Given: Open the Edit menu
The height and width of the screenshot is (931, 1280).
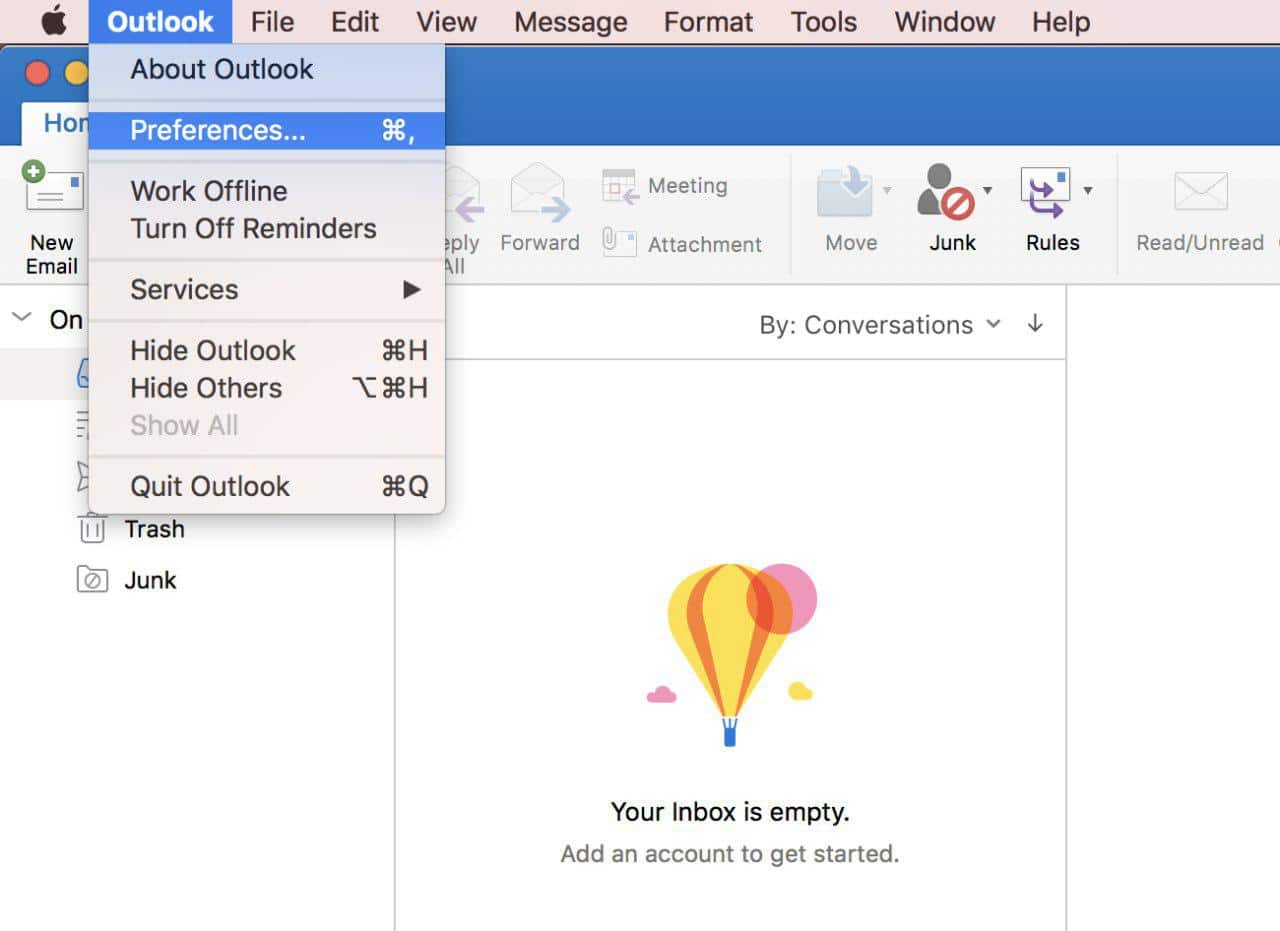Looking at the screenshot, I should click(355, 21).
